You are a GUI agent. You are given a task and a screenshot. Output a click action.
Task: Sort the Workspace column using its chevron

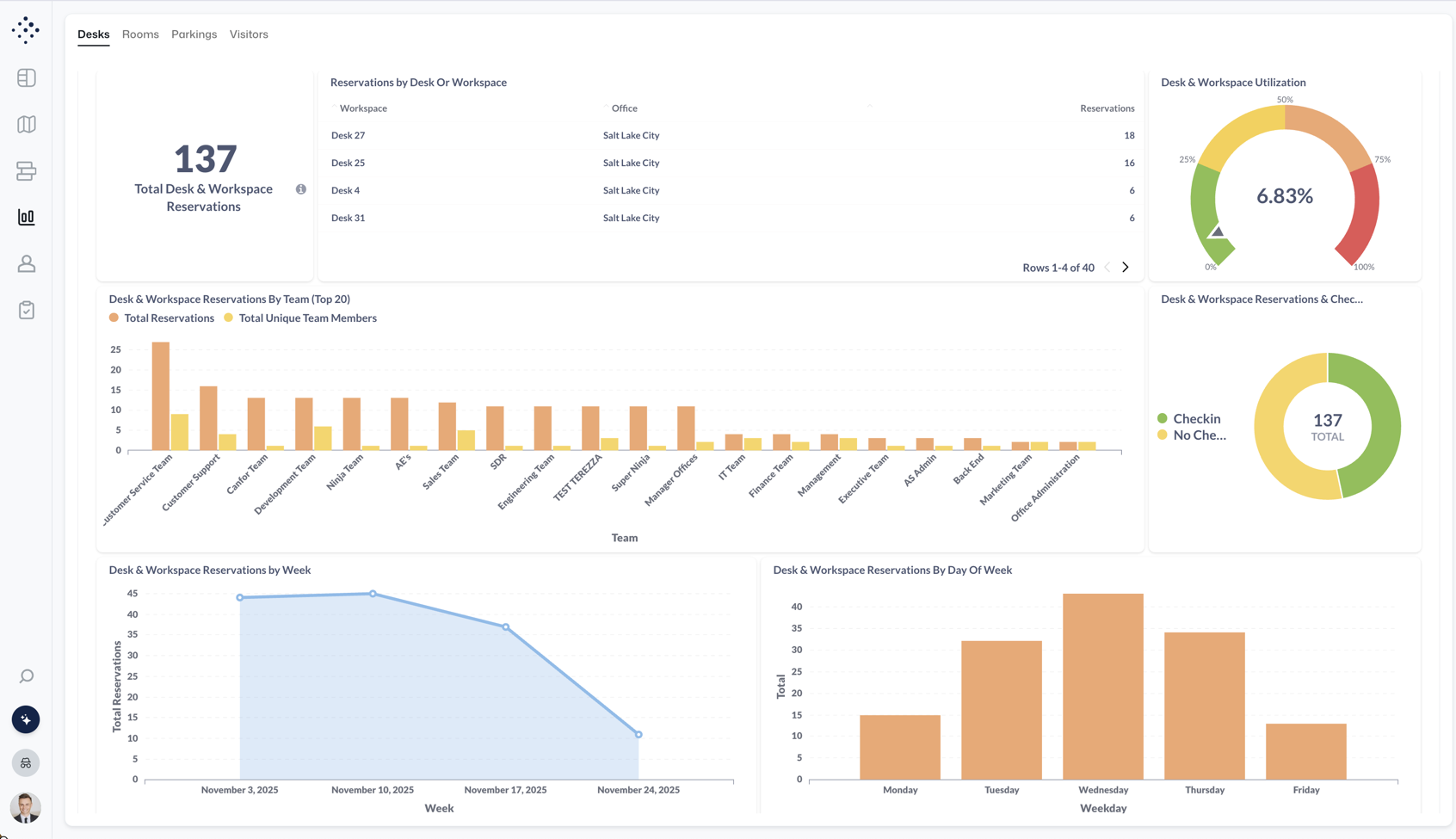[334, 107]
